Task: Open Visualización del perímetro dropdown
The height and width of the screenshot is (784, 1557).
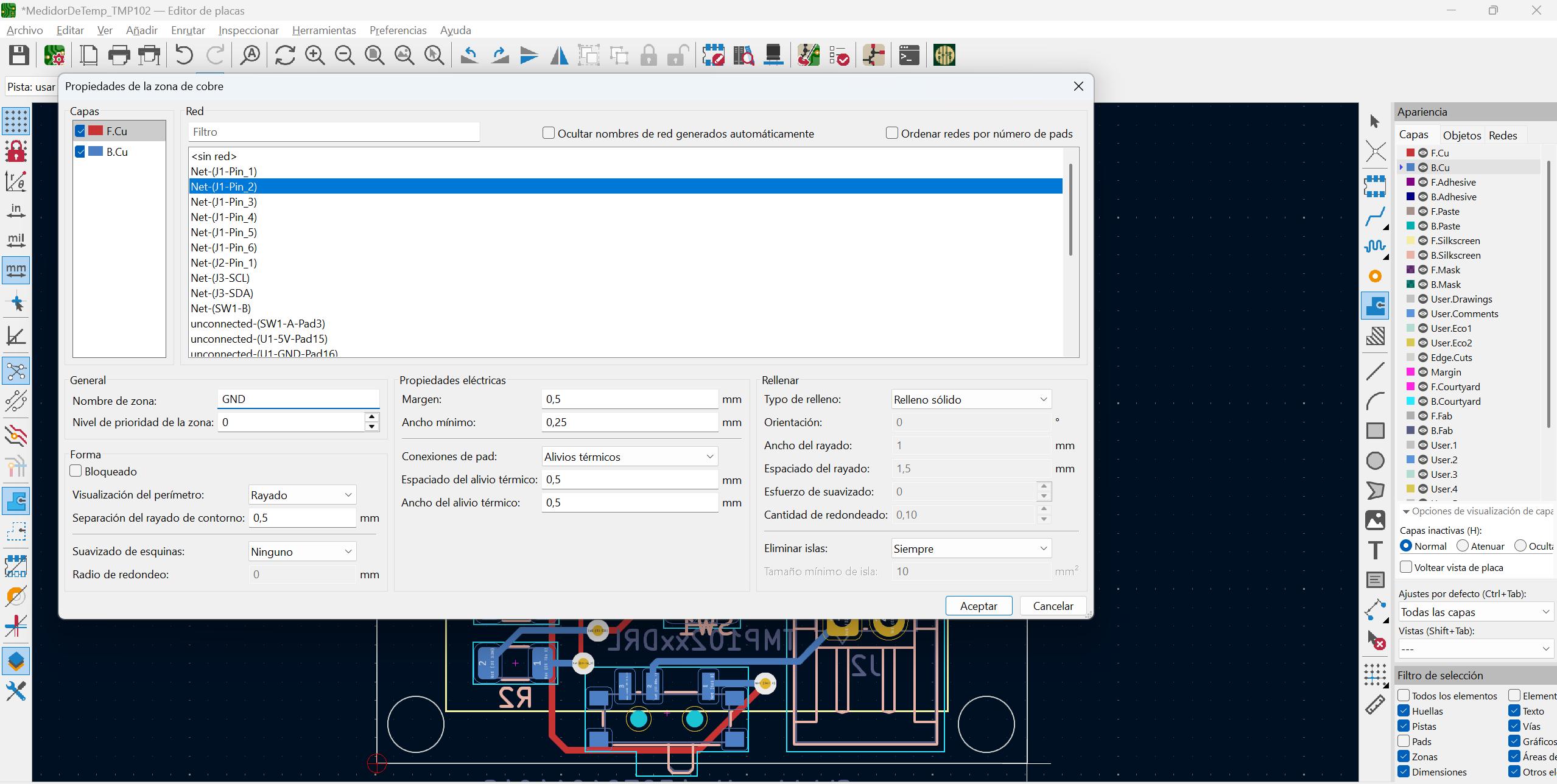Action: coord(302,495)
